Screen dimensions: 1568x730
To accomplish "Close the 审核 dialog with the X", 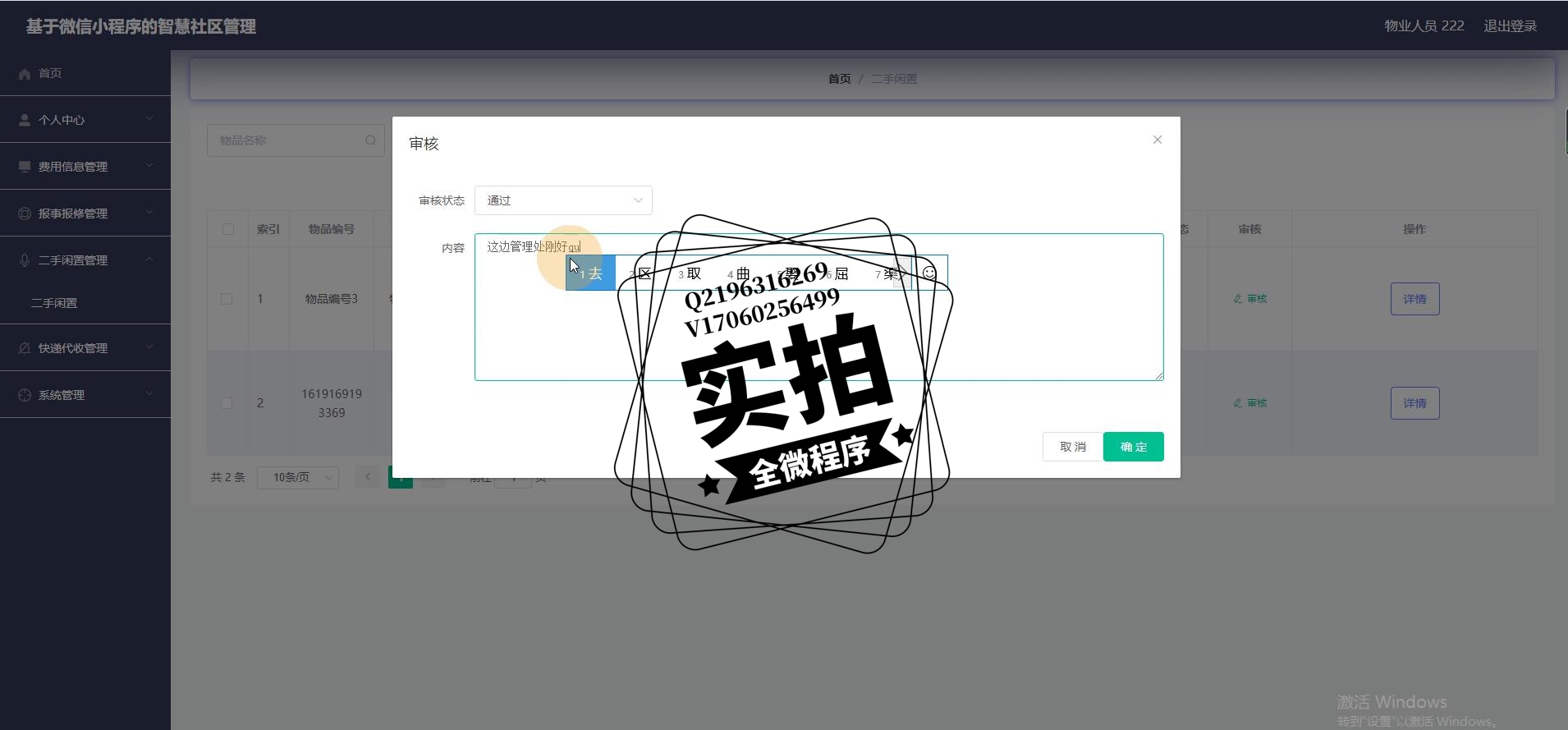I will click(x=1158, y=140).
